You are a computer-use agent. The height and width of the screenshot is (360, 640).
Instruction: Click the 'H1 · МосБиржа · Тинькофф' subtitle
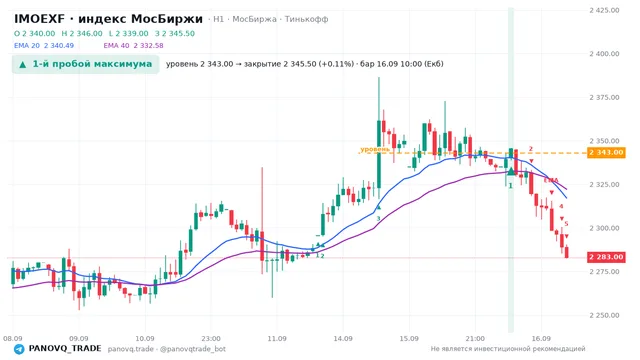[271, 19]
